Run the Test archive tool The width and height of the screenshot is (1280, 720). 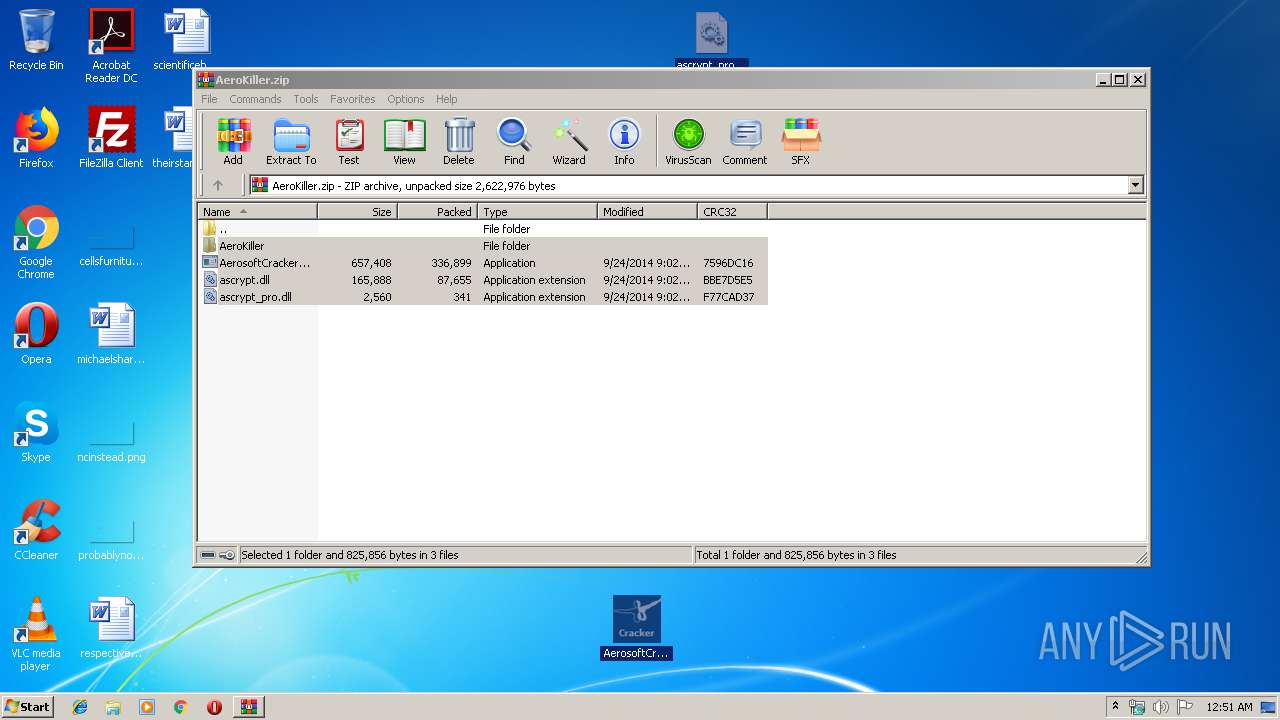click(348, 141)
